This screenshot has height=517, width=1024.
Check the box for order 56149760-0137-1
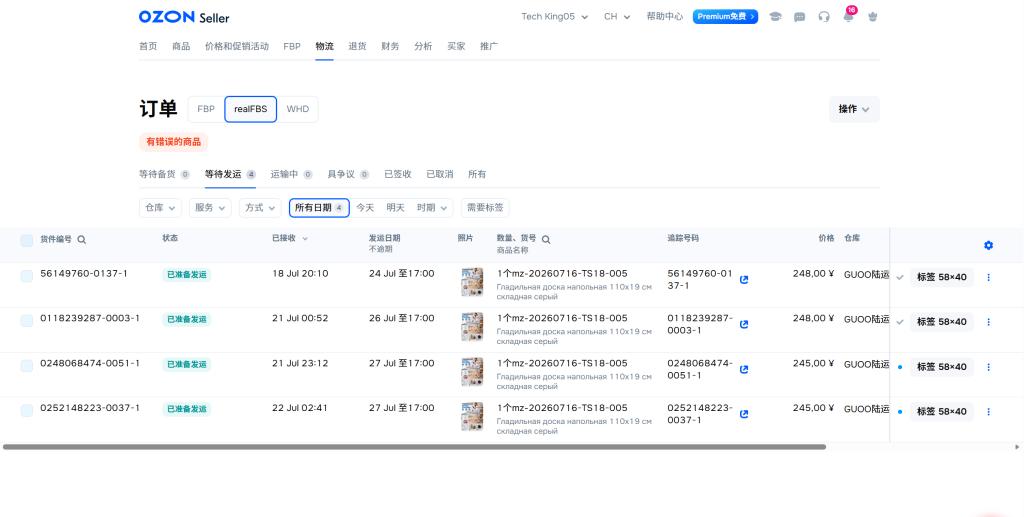27,276
